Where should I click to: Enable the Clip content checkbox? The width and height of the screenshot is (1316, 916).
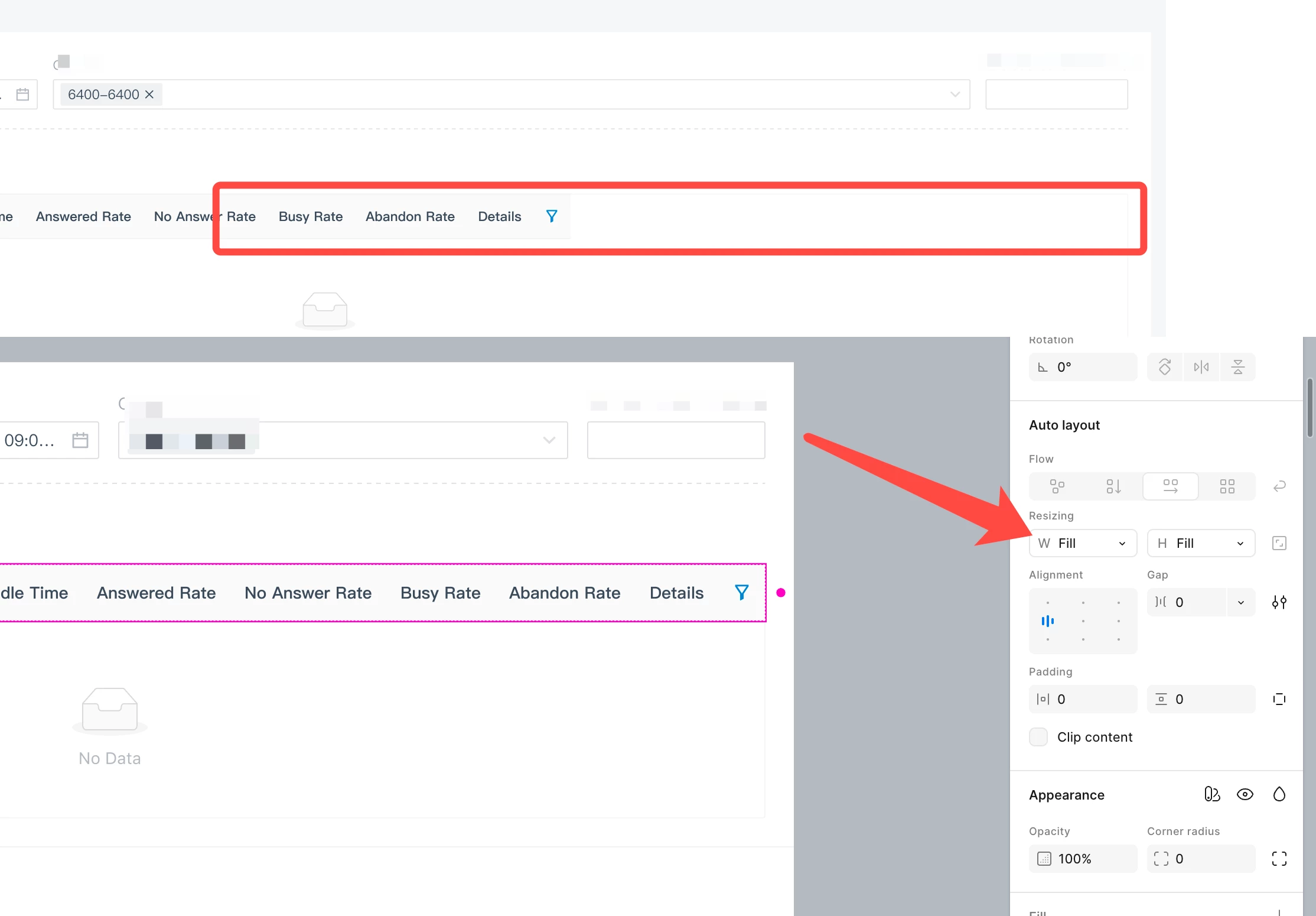[1038, 737]
